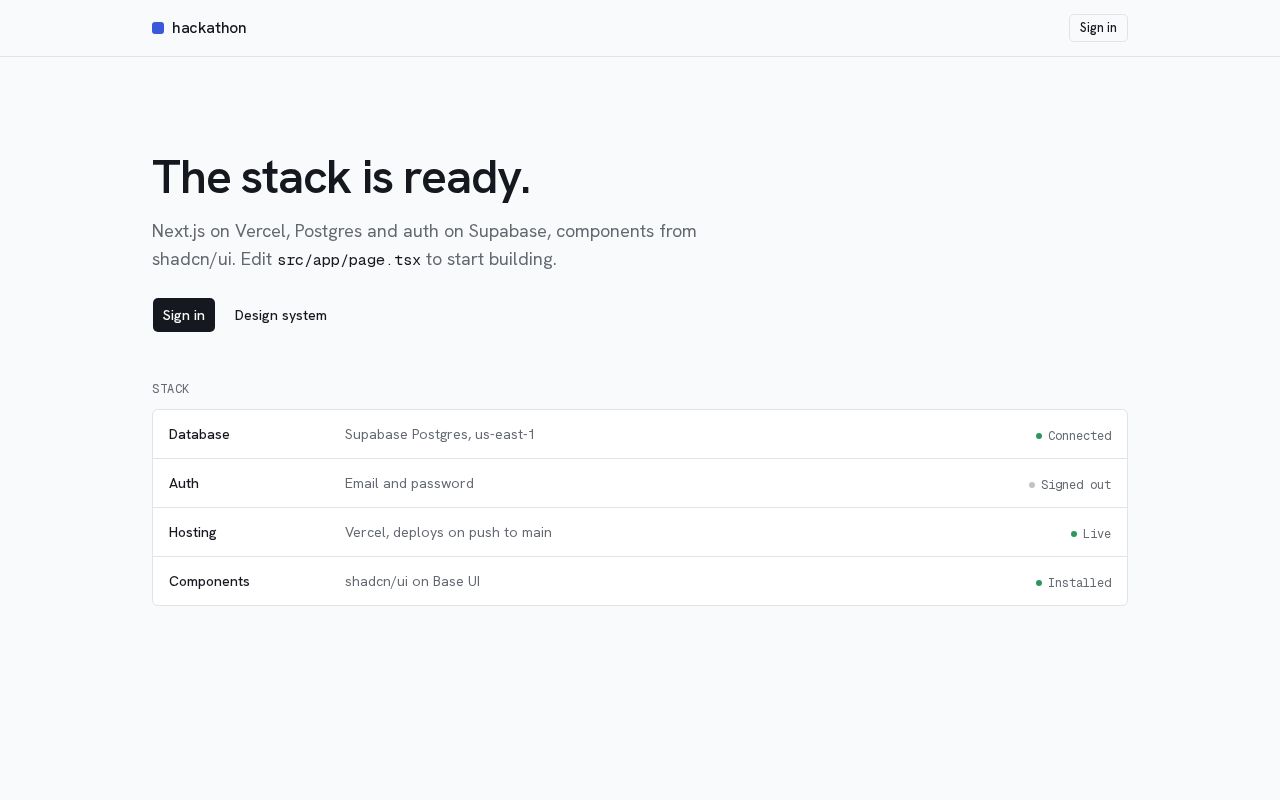
Task: Select the Components row label
Action: [x=209, y=581]
